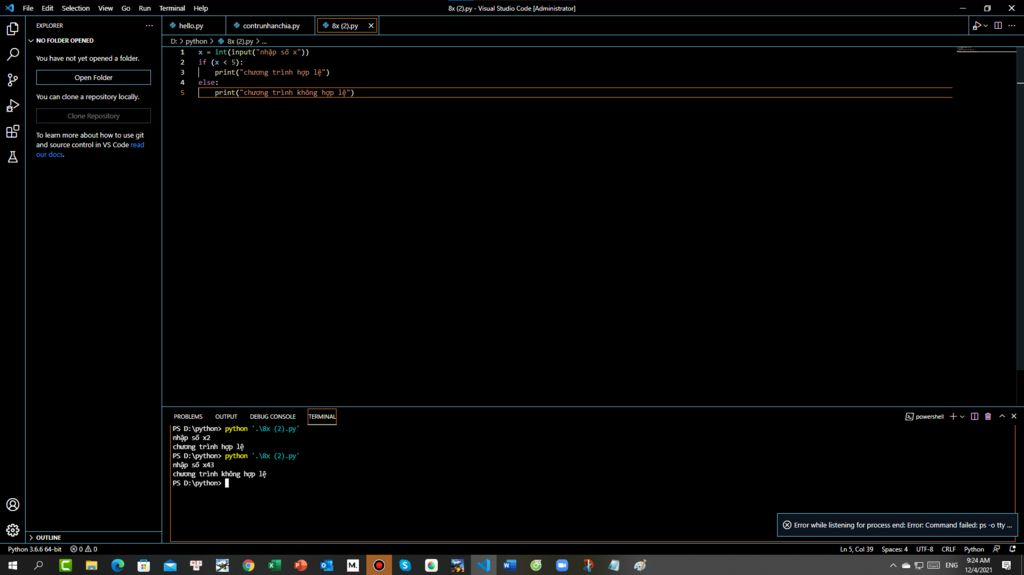Open the Testing flask view
The width and height of the screenshot is (1024, 575).
tap(12, 157)
